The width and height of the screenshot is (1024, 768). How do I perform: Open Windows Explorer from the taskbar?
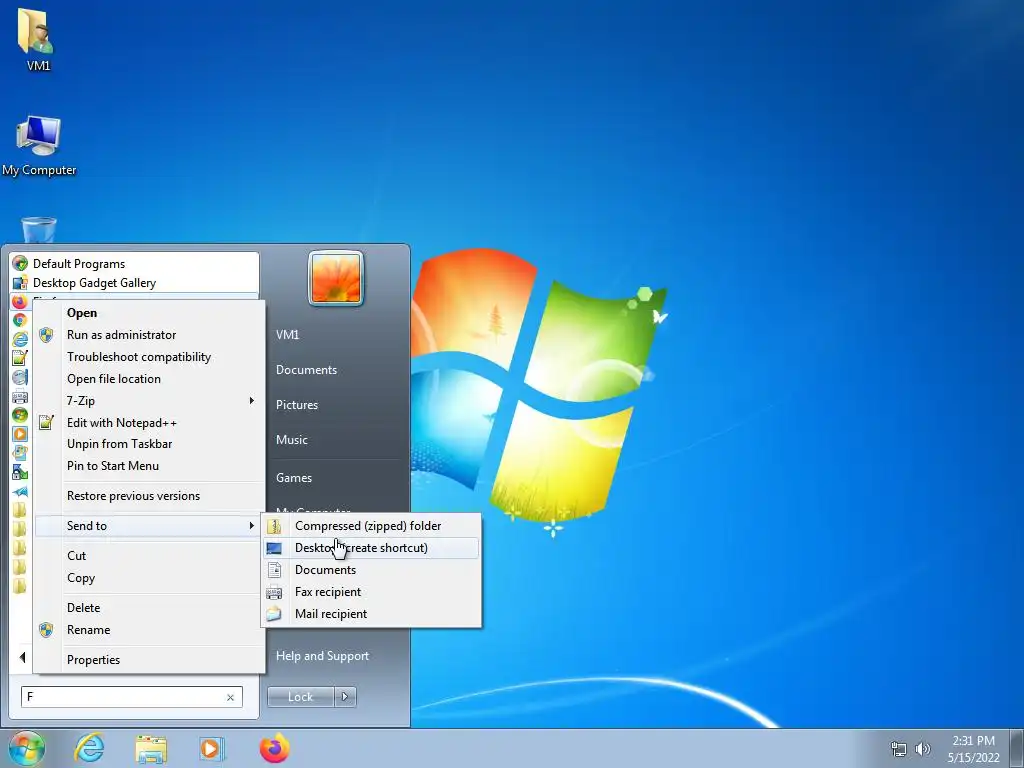tap(151, 748)
